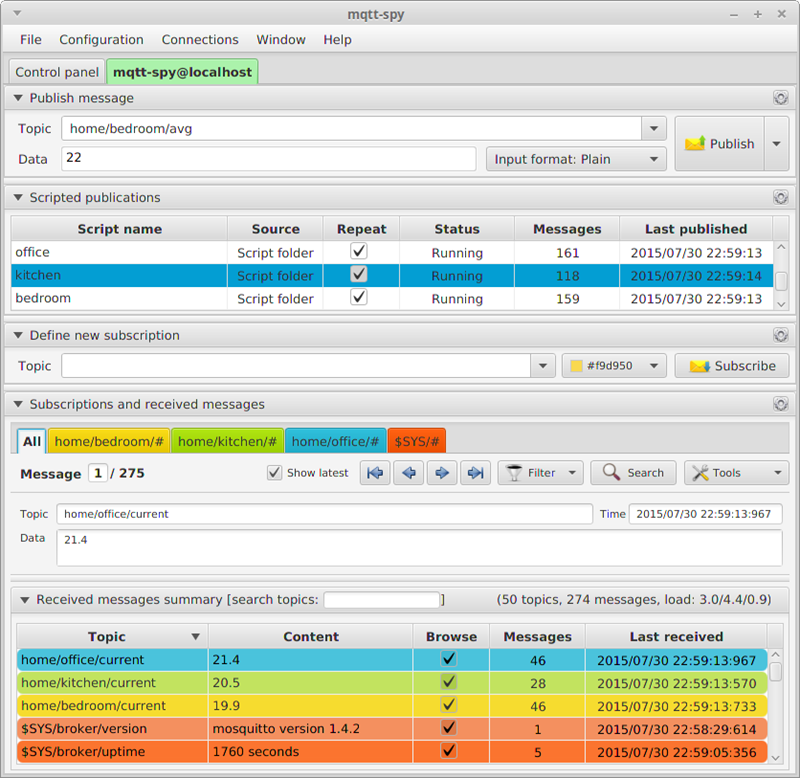Go to previous message arrow
The height and width of the screenshot is (778, 800).
409,473
